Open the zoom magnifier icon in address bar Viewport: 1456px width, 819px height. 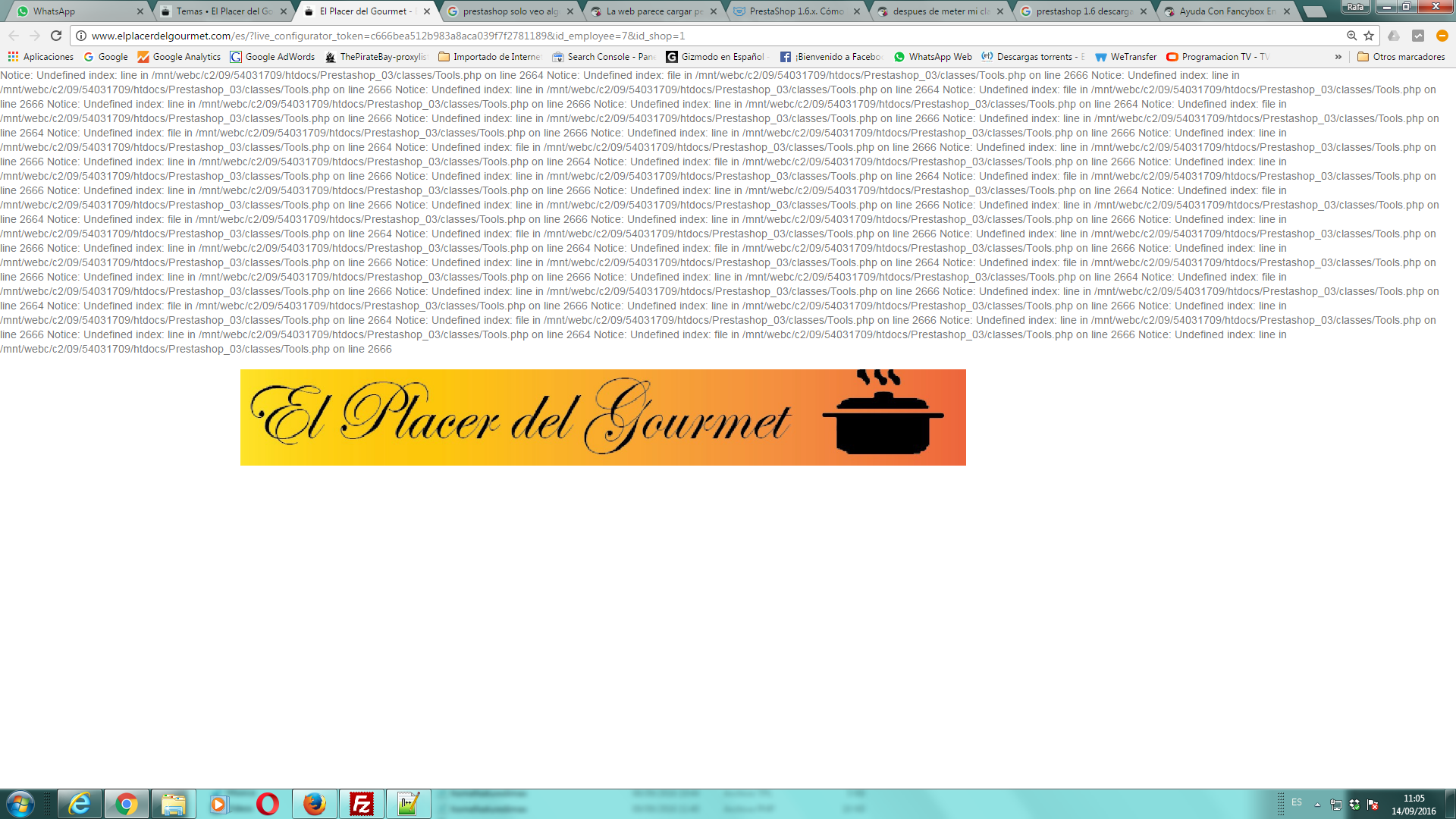[x=1351, y=36]
